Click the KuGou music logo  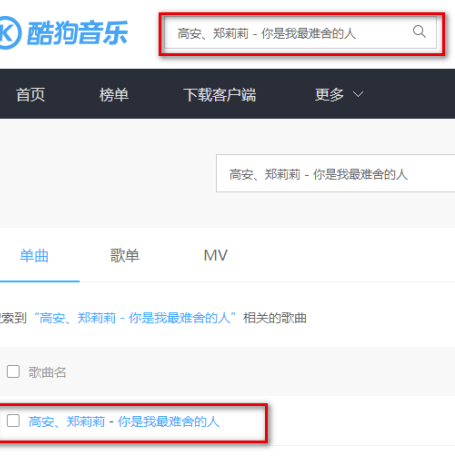click(63, 32)
